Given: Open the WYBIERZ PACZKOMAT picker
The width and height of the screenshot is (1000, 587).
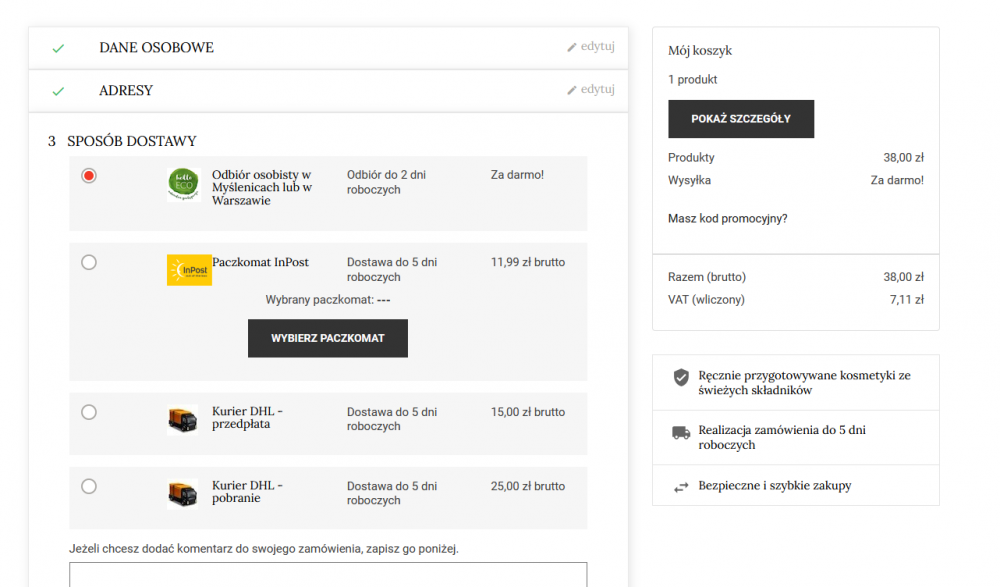Looking at the screenshot, I should click(328, 338).
